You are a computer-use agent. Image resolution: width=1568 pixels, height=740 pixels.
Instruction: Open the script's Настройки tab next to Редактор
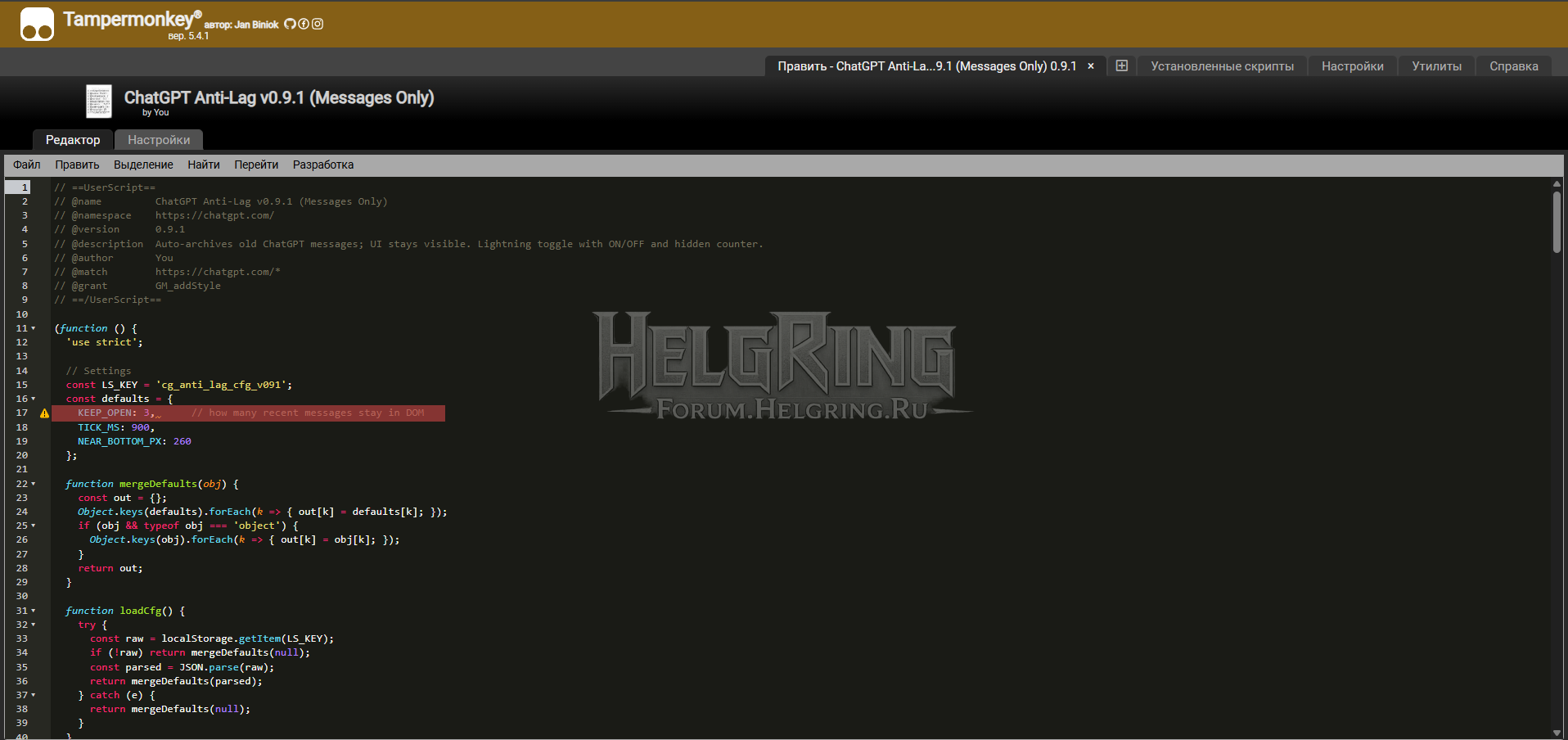click(159, 140)
